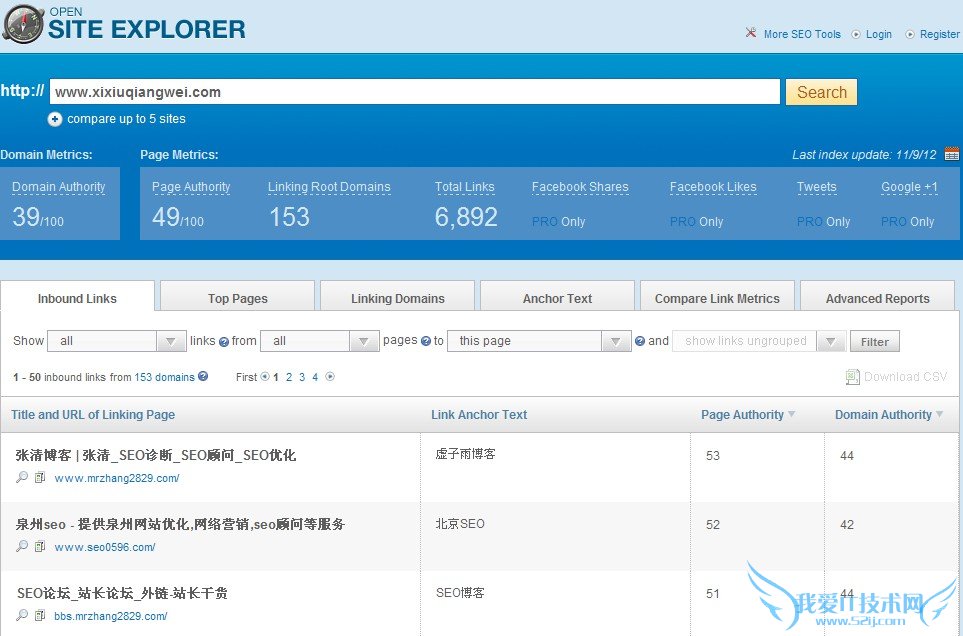Open the from 'all' pages dropdown
Viewport: 963px width, 636px height.
pos(321,341)
